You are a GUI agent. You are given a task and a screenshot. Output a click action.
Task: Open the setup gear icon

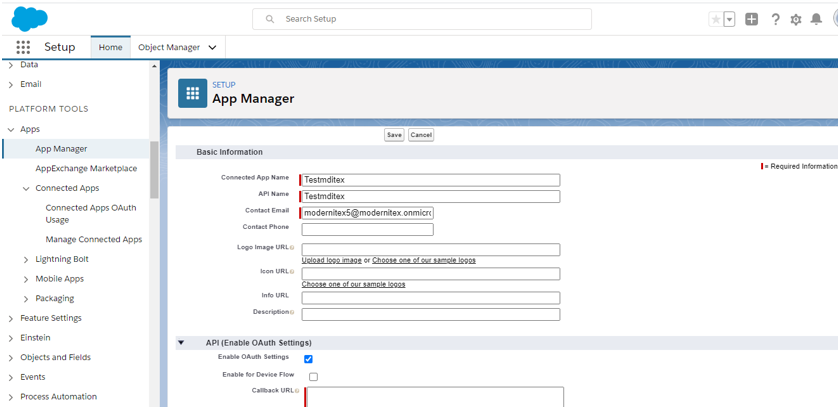click(x=796, y=20)
